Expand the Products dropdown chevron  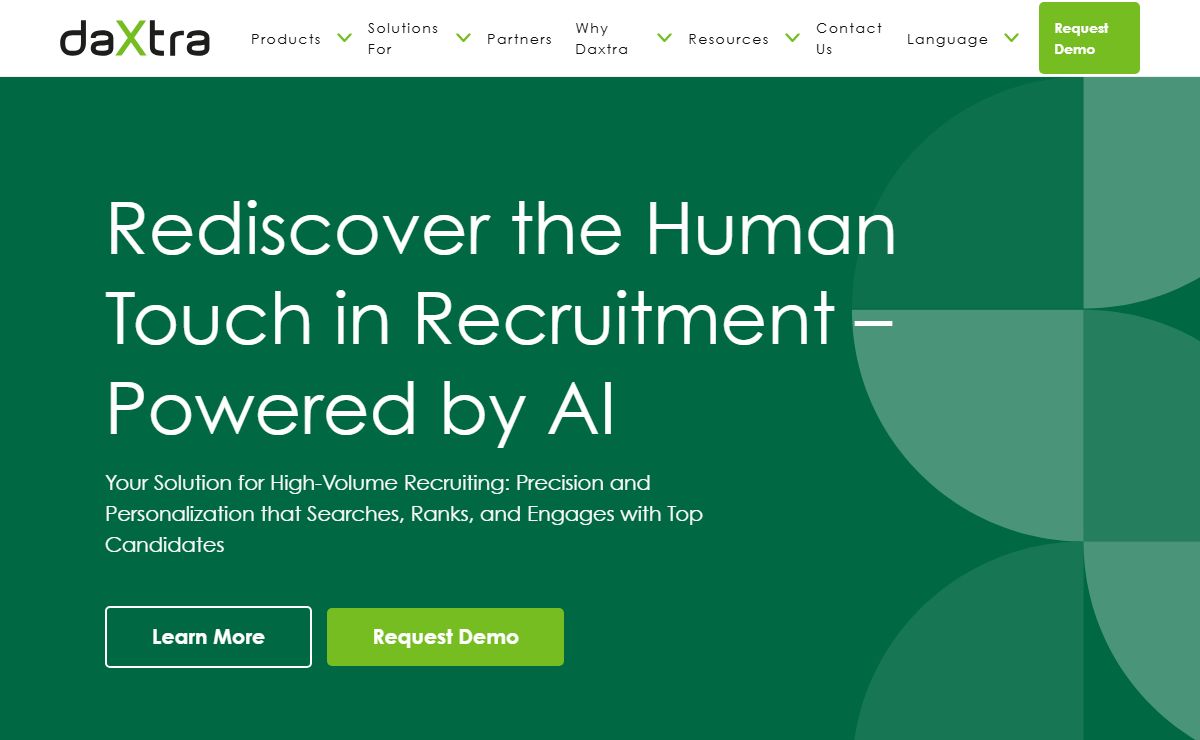pos(344,38)
